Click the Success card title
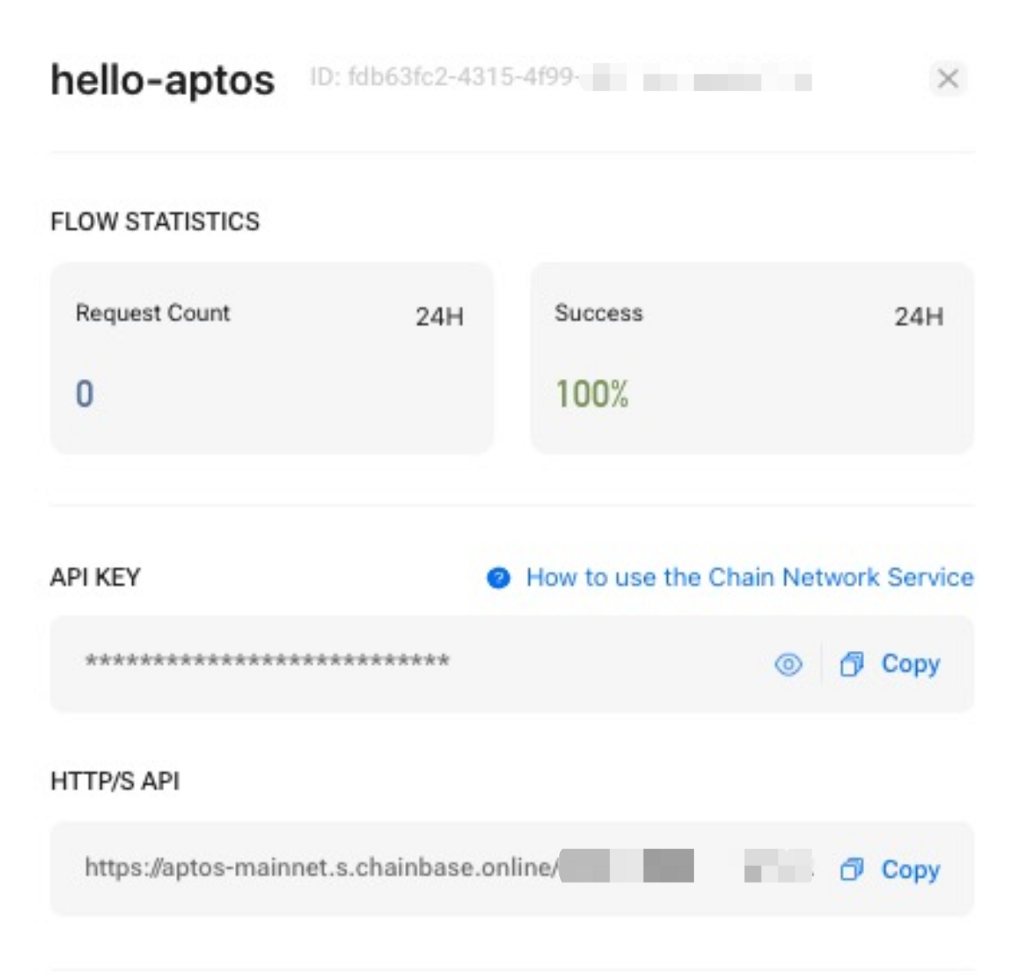Viewport: 1024px width, 975px height. click(x=599, y=313)
